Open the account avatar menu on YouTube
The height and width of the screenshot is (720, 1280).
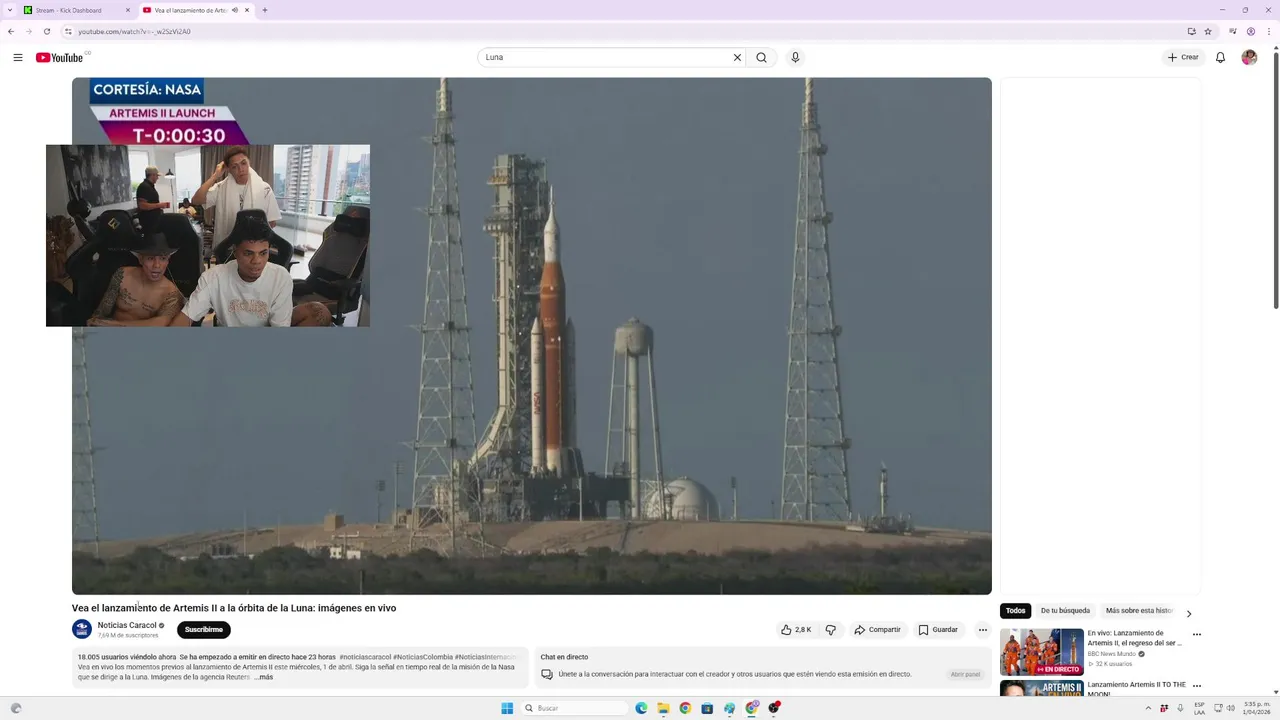(1249, 57)
